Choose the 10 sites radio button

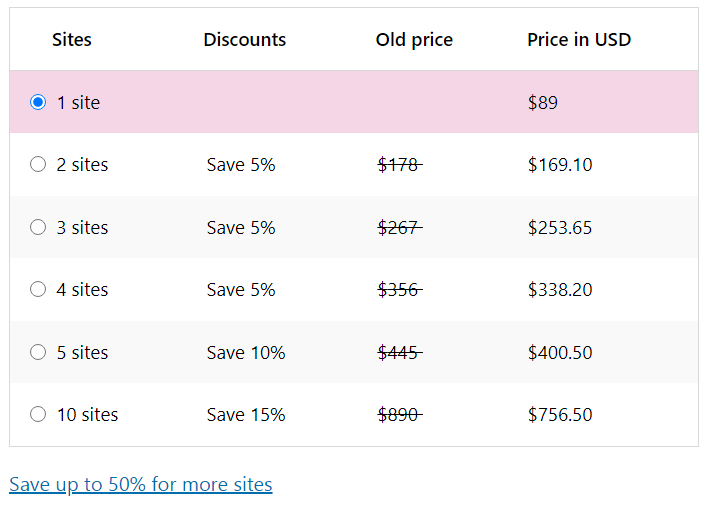(38, 414)
